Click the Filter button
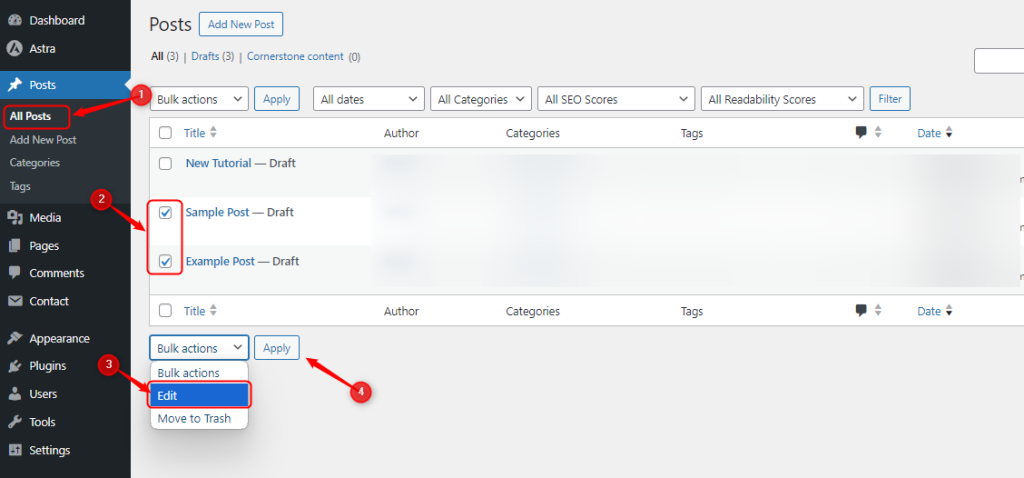Image resolution: width=1024 pixels, height=478 pixels. pos(889,99)
